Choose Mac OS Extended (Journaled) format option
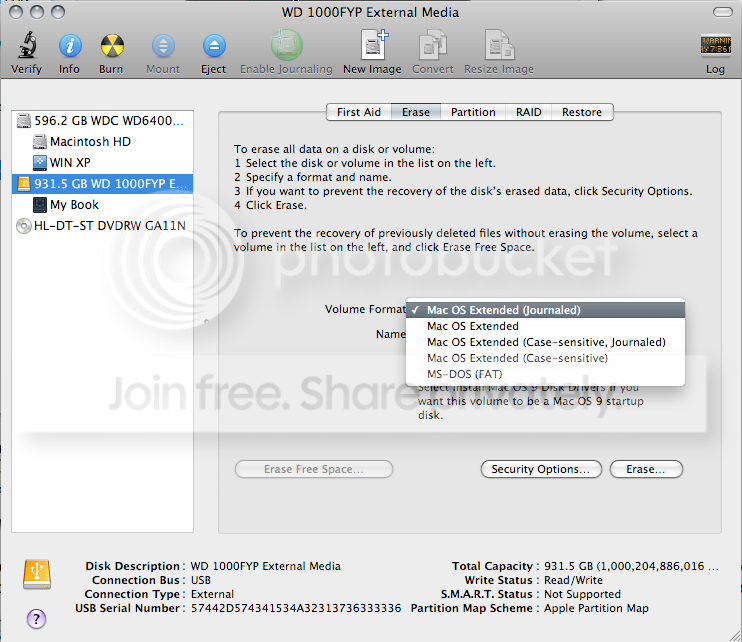This screenshot has height=642, width=742. [x=503, y=310]
